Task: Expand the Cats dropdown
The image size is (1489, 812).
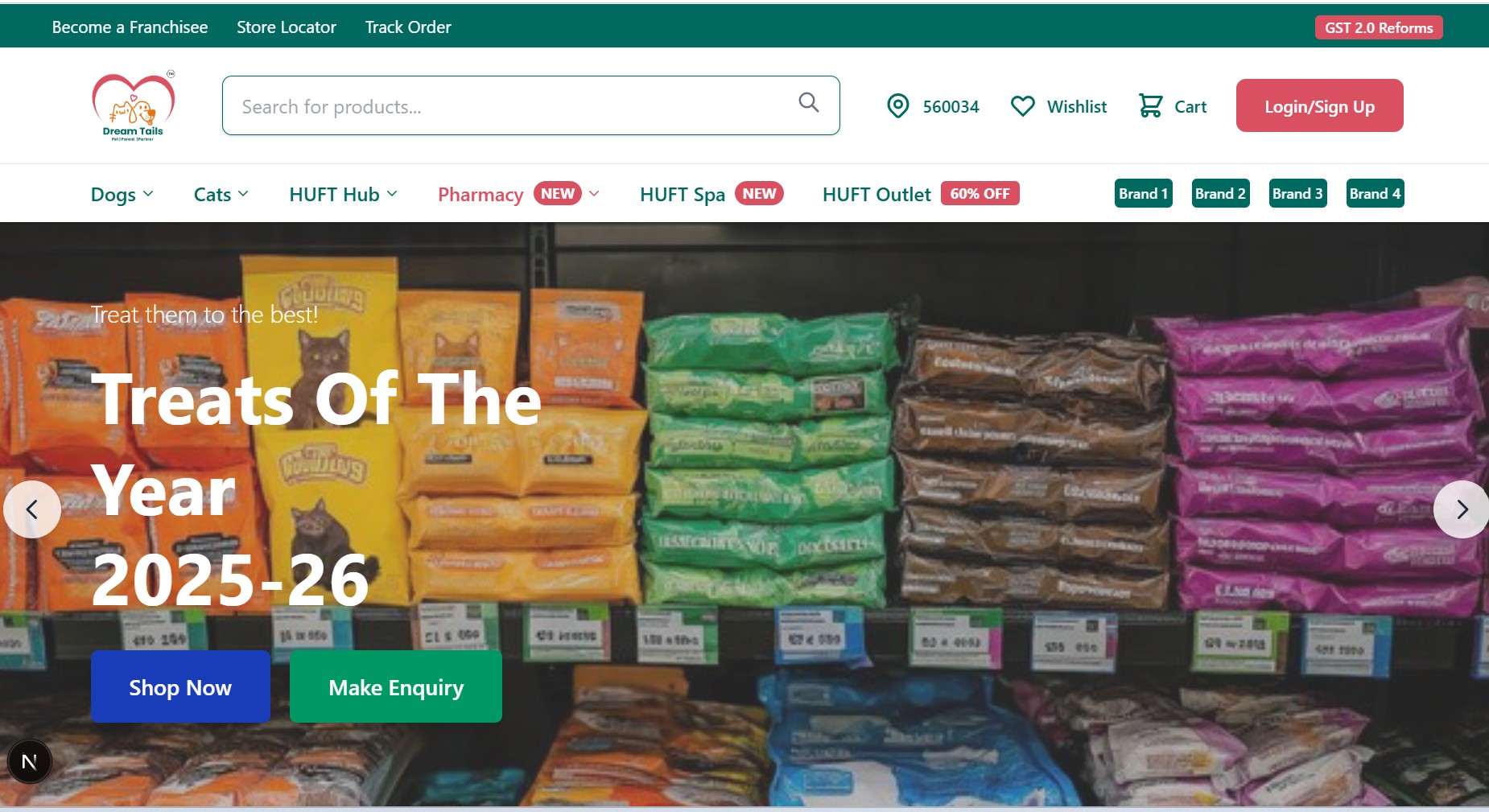Action: 221,195
